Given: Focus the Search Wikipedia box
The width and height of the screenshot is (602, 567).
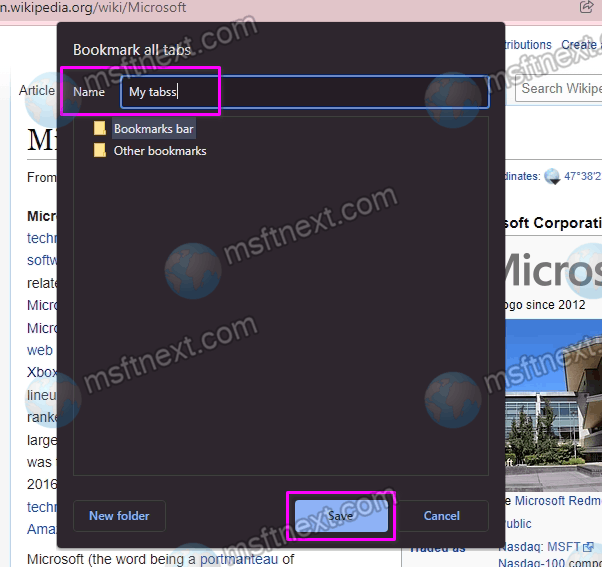Looking at the screenshot, I should click(558, 88).
